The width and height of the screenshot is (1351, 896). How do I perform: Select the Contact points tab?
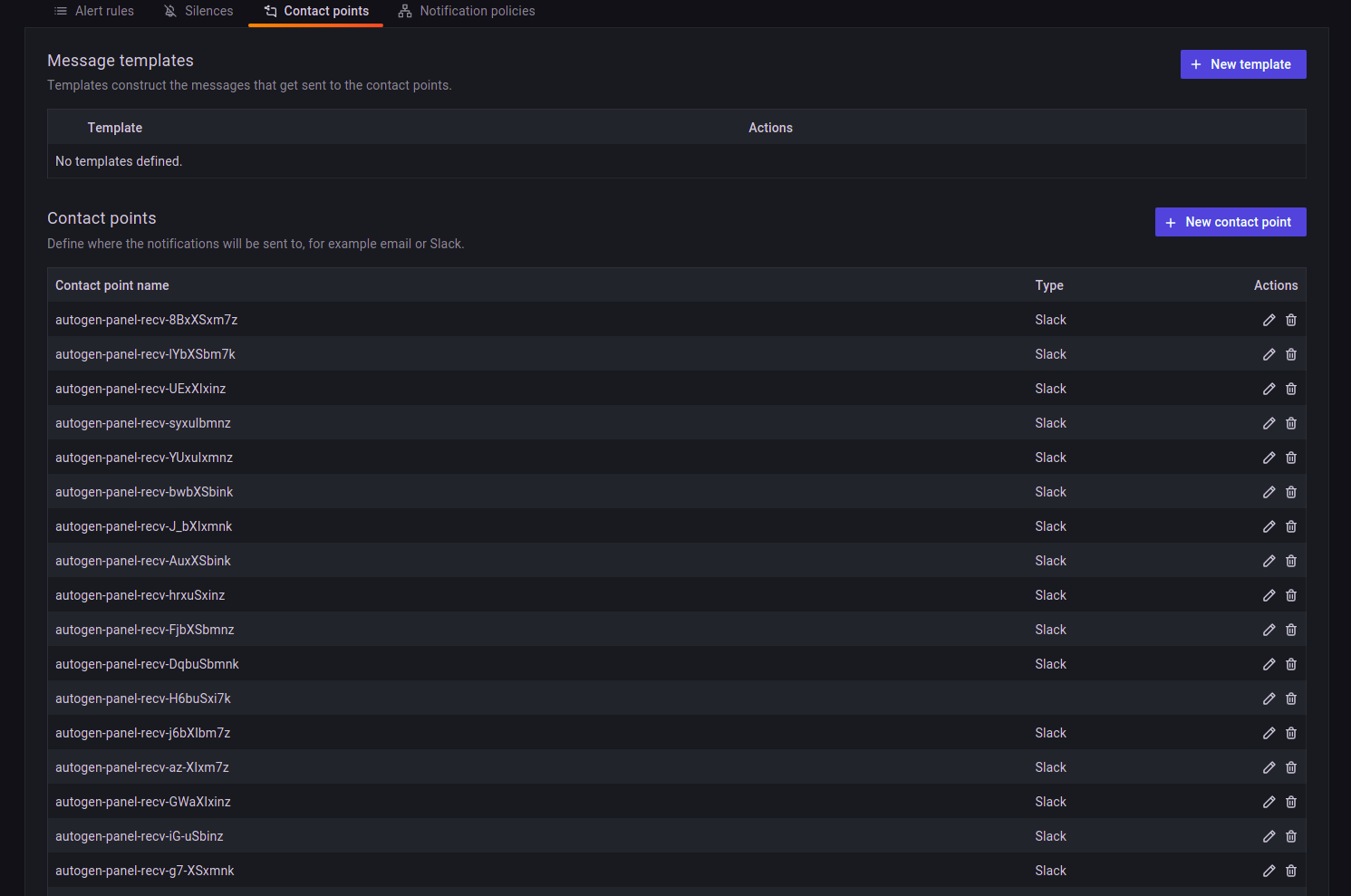pos(315,11)
